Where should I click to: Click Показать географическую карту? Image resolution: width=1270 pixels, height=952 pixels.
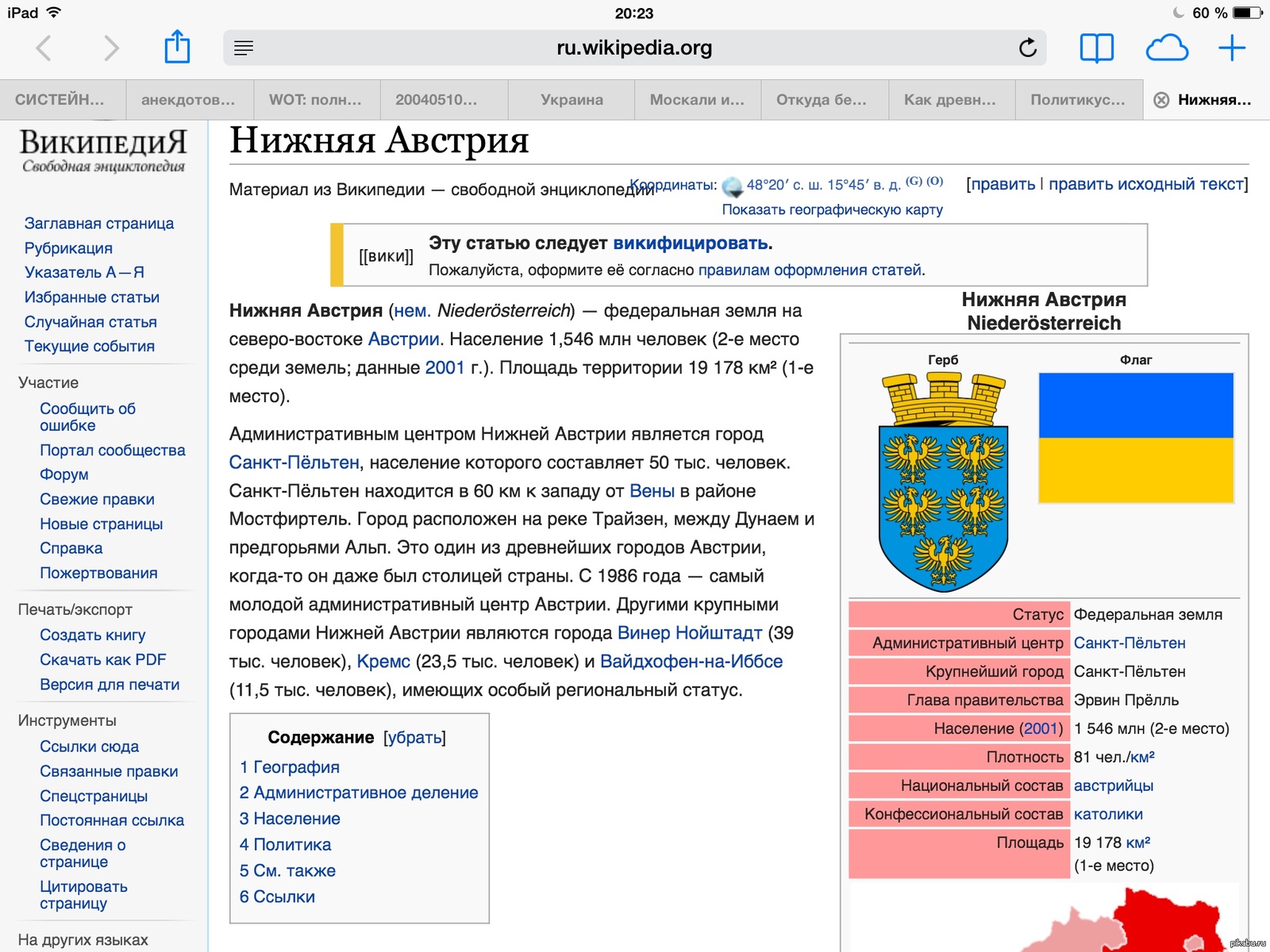(833, 210)
